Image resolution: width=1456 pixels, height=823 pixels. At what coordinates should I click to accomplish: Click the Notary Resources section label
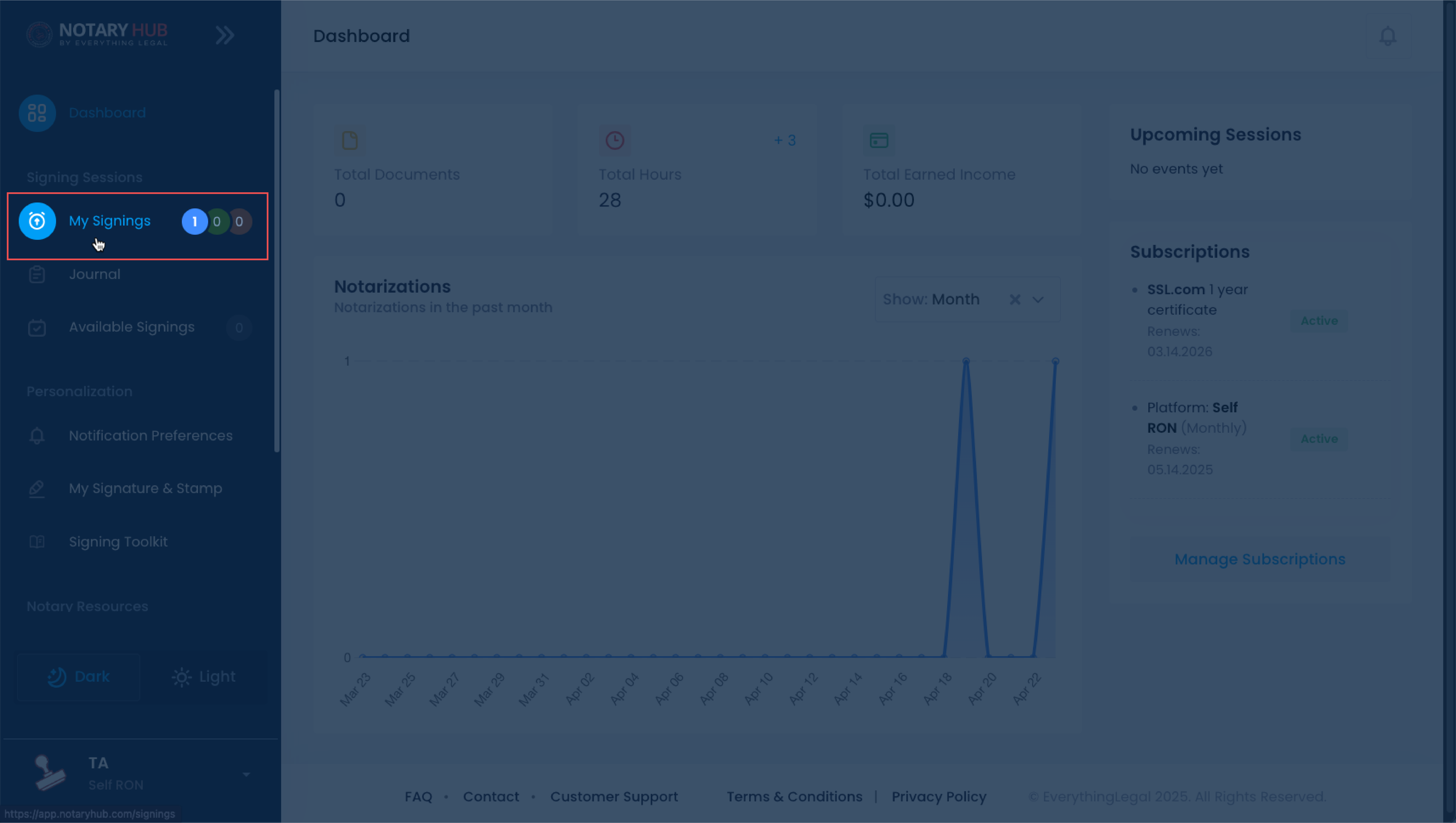tap(88, 606)
